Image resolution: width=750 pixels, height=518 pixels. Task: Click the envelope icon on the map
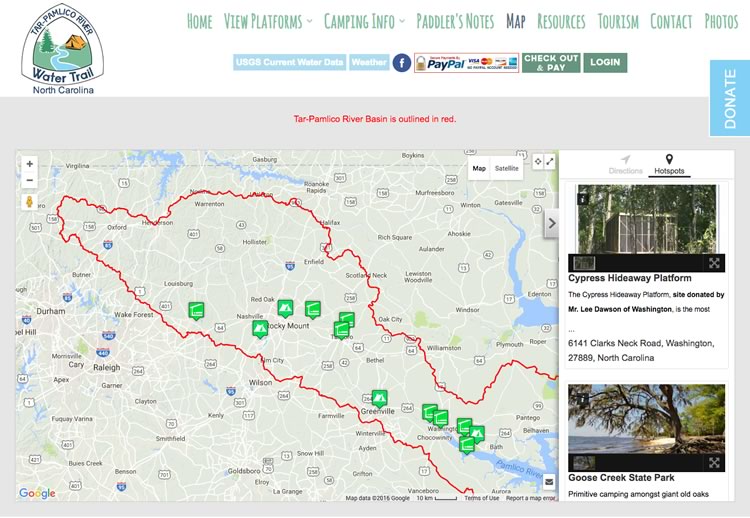coord(549,482)
